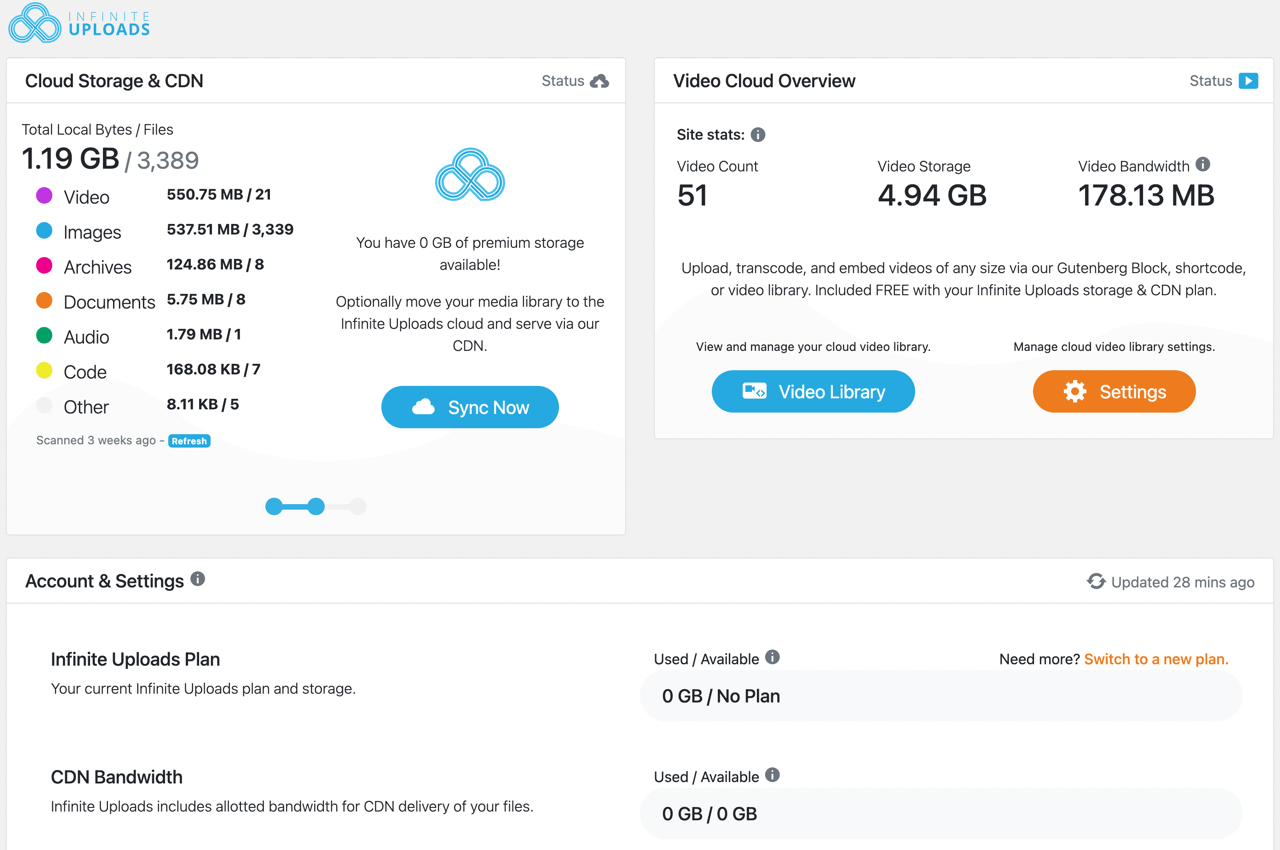
Task: Click the pink Archives legend dot
Action: [x=44, y=265]
